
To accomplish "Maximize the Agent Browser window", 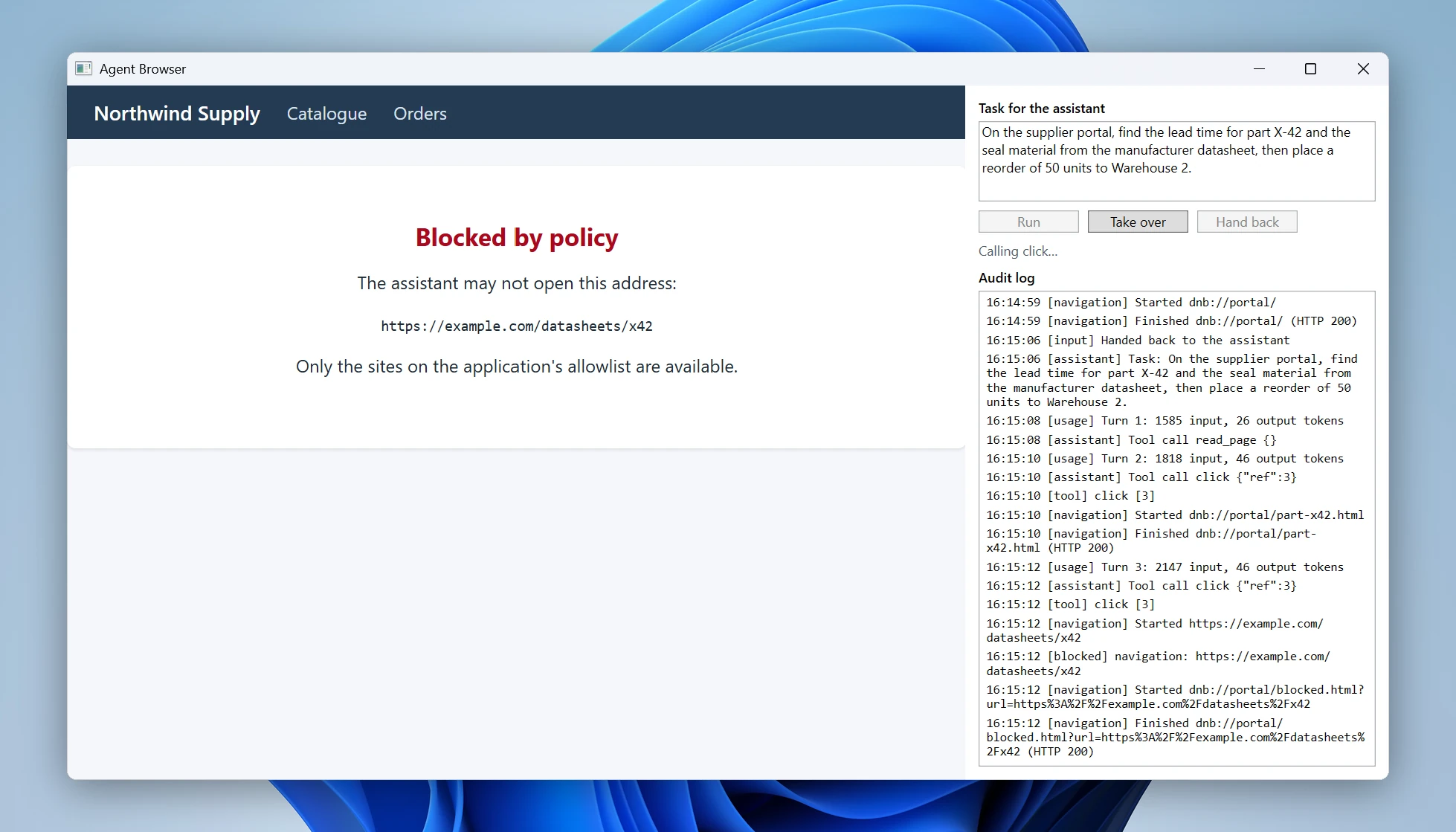I will click(1310, 68).
